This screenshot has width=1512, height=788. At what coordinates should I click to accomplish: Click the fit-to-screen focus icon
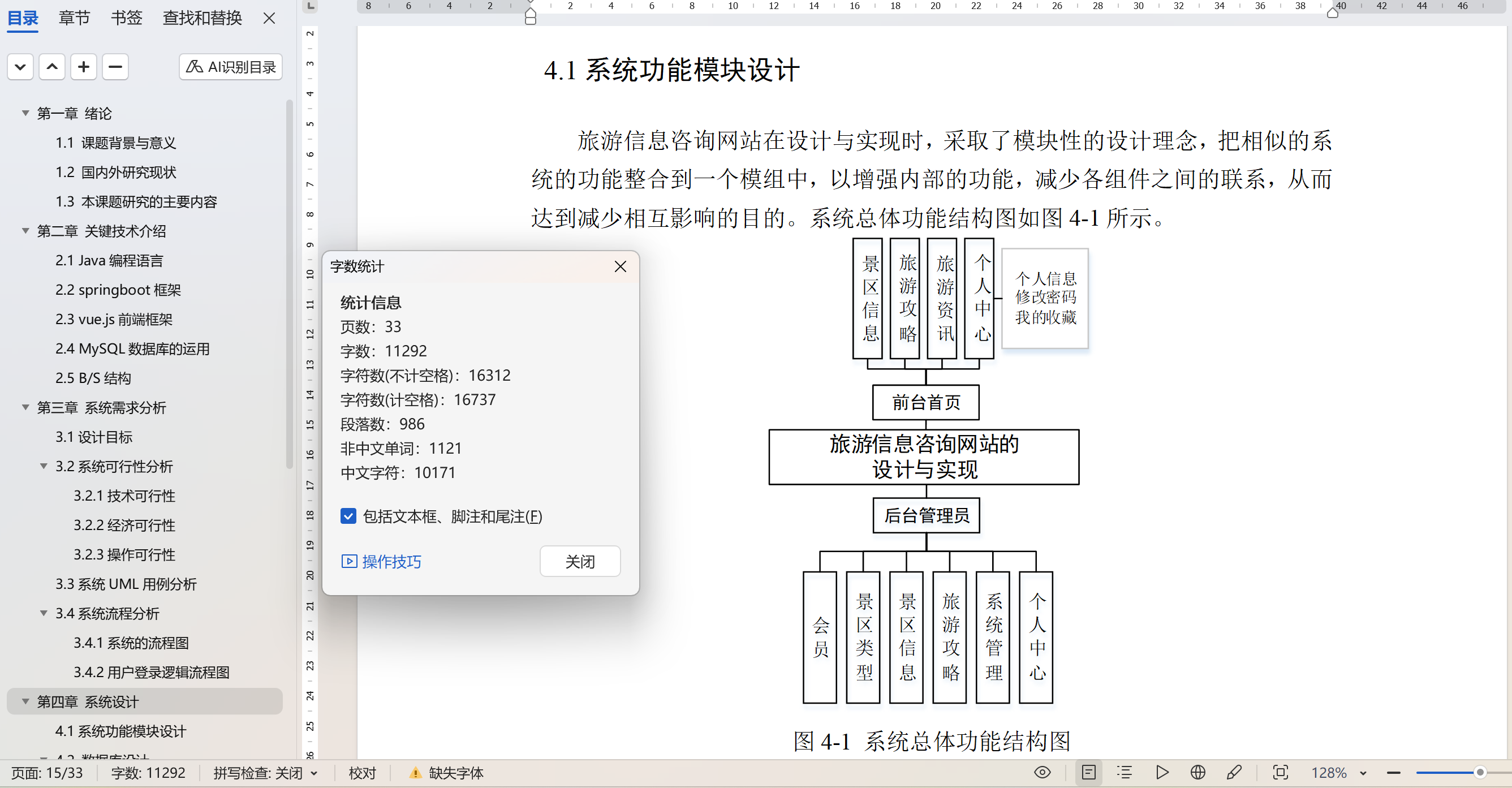coord(1280,772)
